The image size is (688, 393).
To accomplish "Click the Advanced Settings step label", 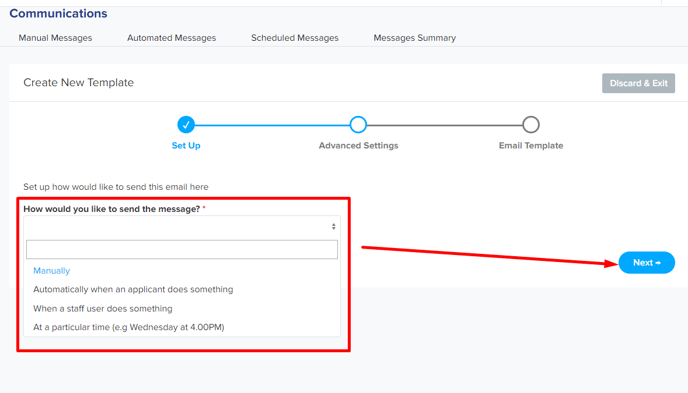I will click(358, 146).
